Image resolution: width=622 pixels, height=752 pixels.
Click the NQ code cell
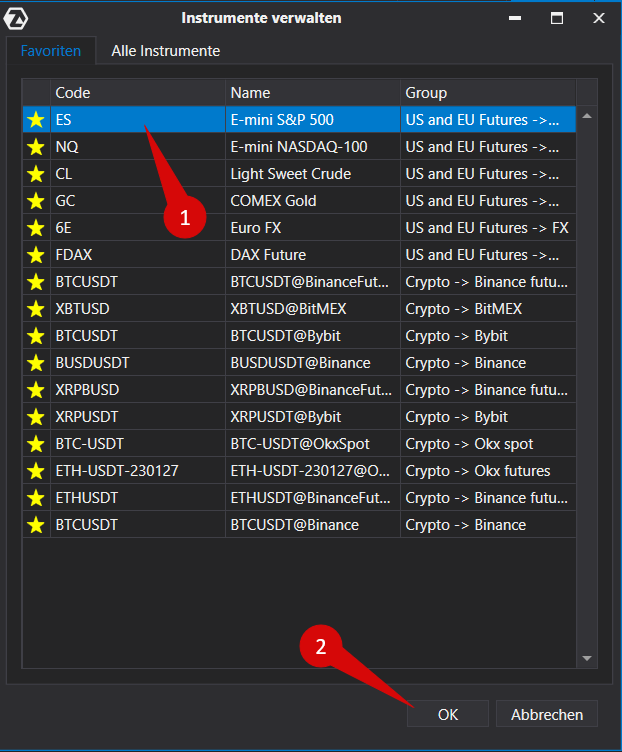pos(138,147)
